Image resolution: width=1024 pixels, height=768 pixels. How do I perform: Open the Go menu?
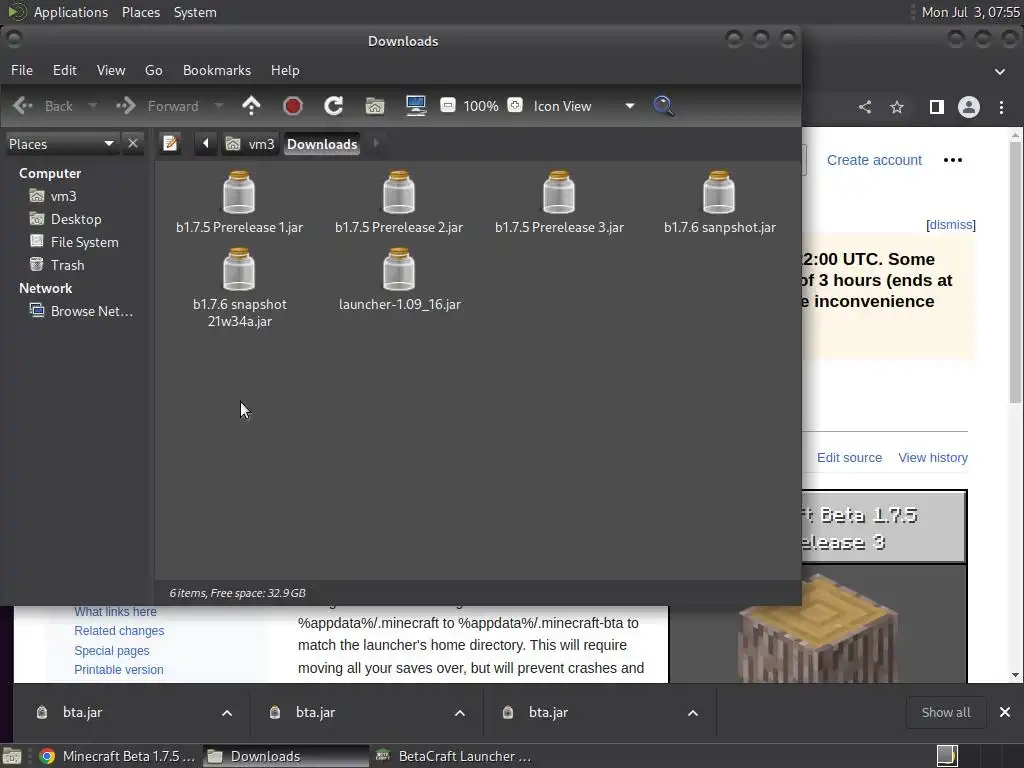(x=153, y=70)
